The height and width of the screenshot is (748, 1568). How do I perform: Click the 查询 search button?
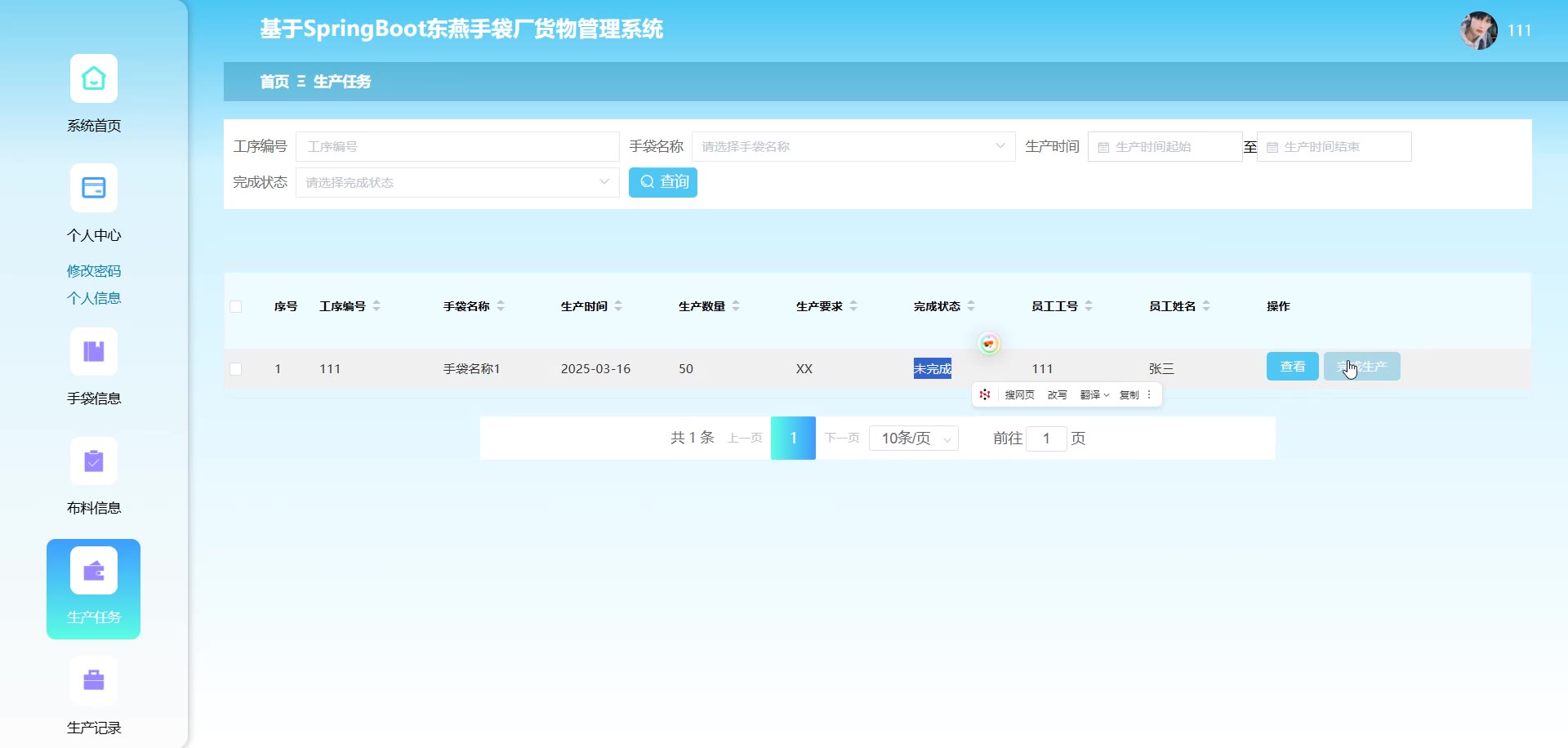tap(662, 182)
